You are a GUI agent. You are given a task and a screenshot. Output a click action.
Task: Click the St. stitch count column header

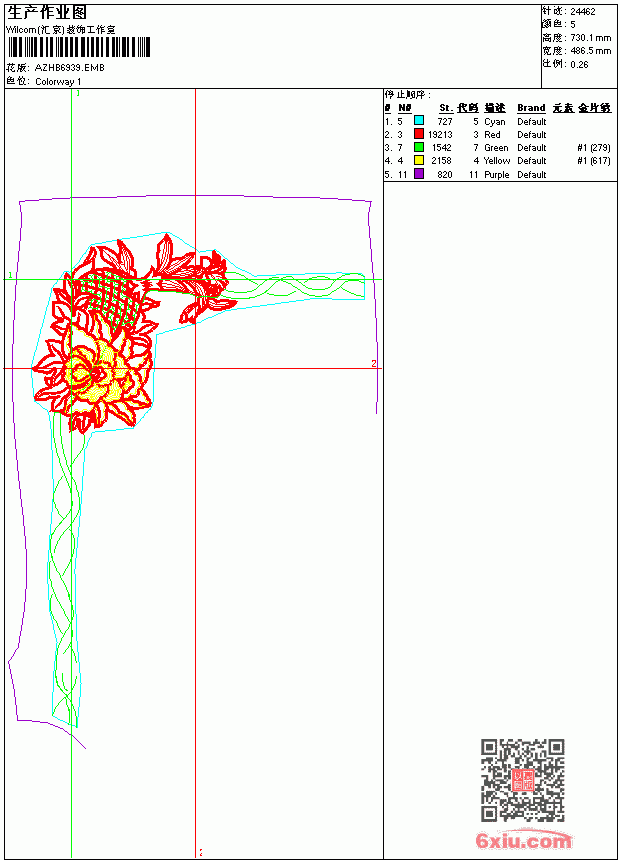(446, 108)
